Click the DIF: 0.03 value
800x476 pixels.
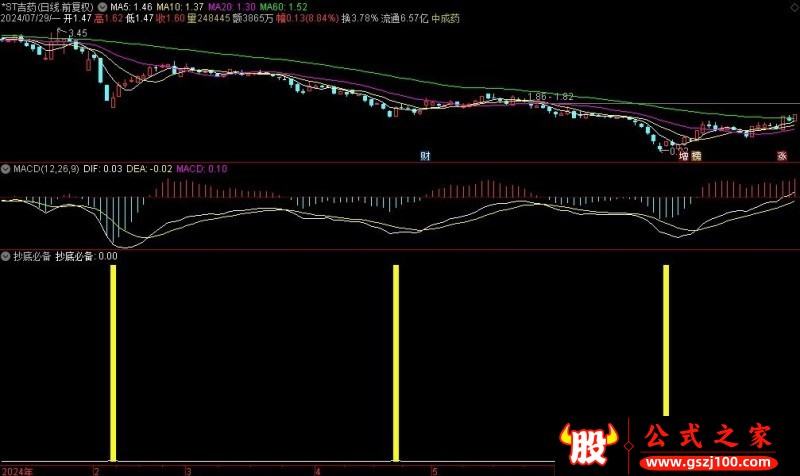[x=103, y=169]
